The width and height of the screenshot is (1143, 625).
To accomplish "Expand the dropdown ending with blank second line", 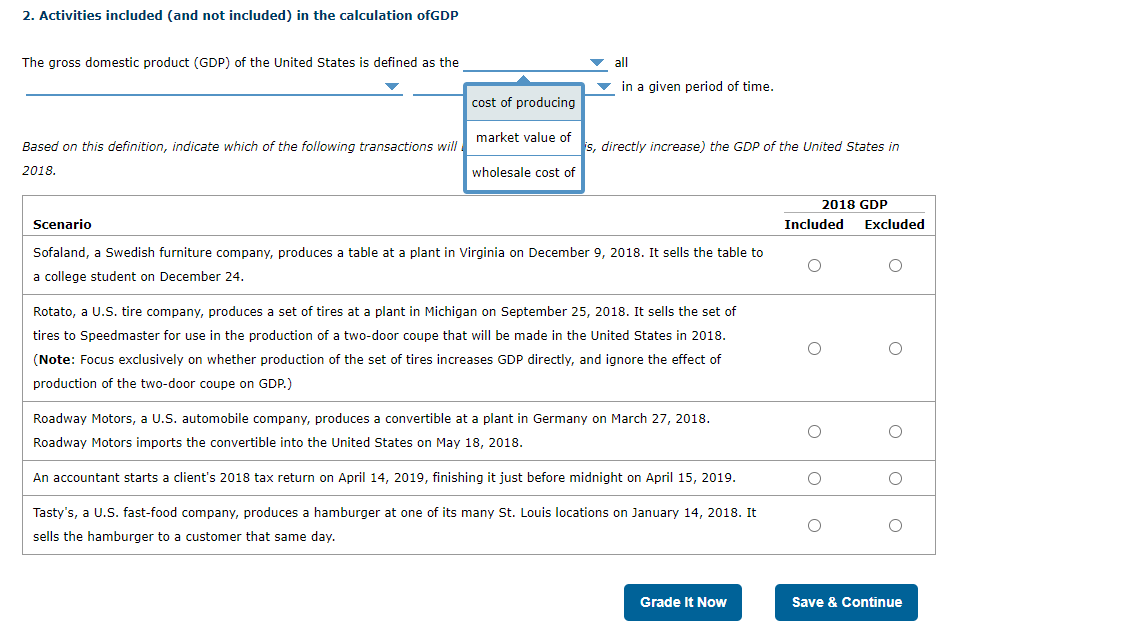I will (x=390, y=87).
